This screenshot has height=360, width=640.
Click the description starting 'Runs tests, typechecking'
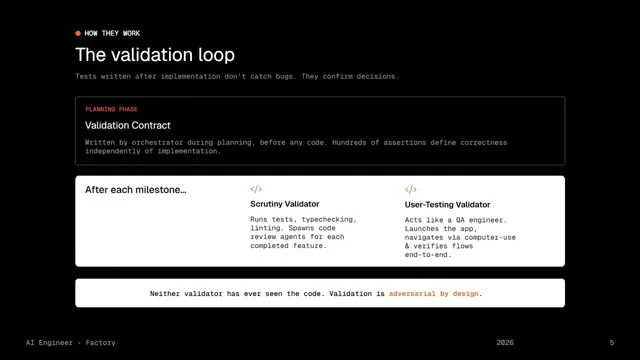click(303, 232)
